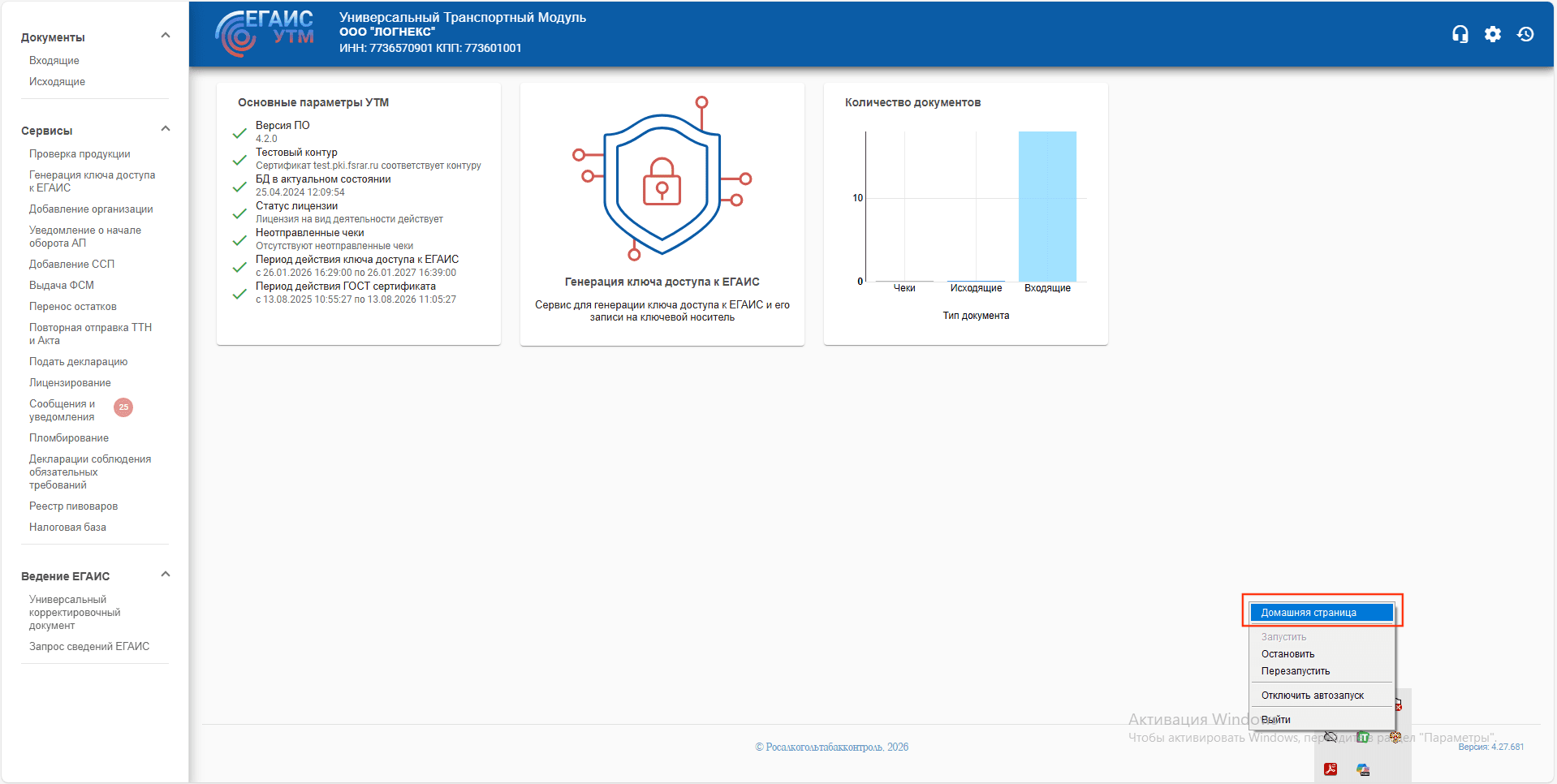Viewport: 1557px width, 784px height.
Task: Choose Остановить from the tray menu
Action: pos(1287,654)
